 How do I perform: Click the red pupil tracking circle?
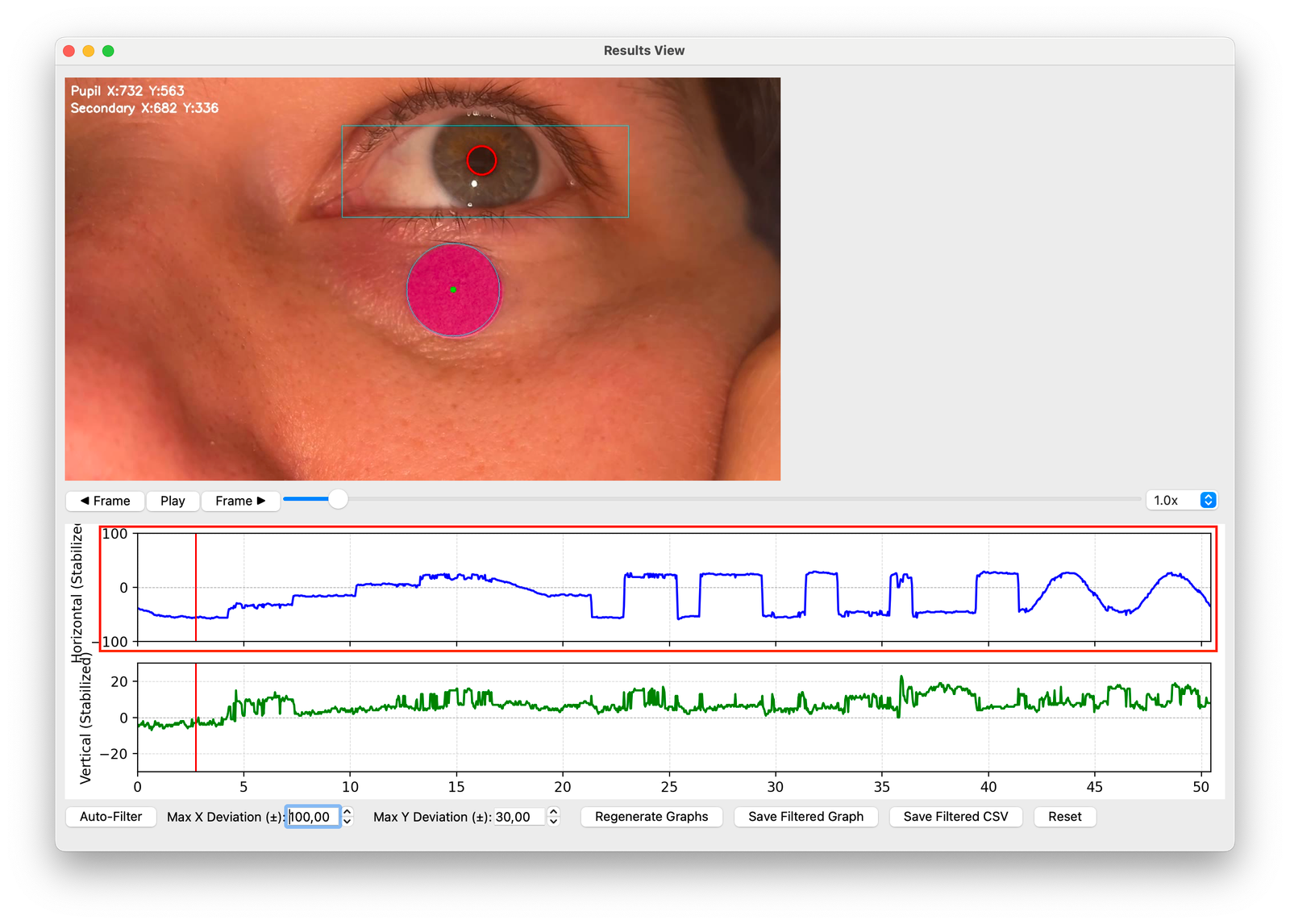point(481,160)
